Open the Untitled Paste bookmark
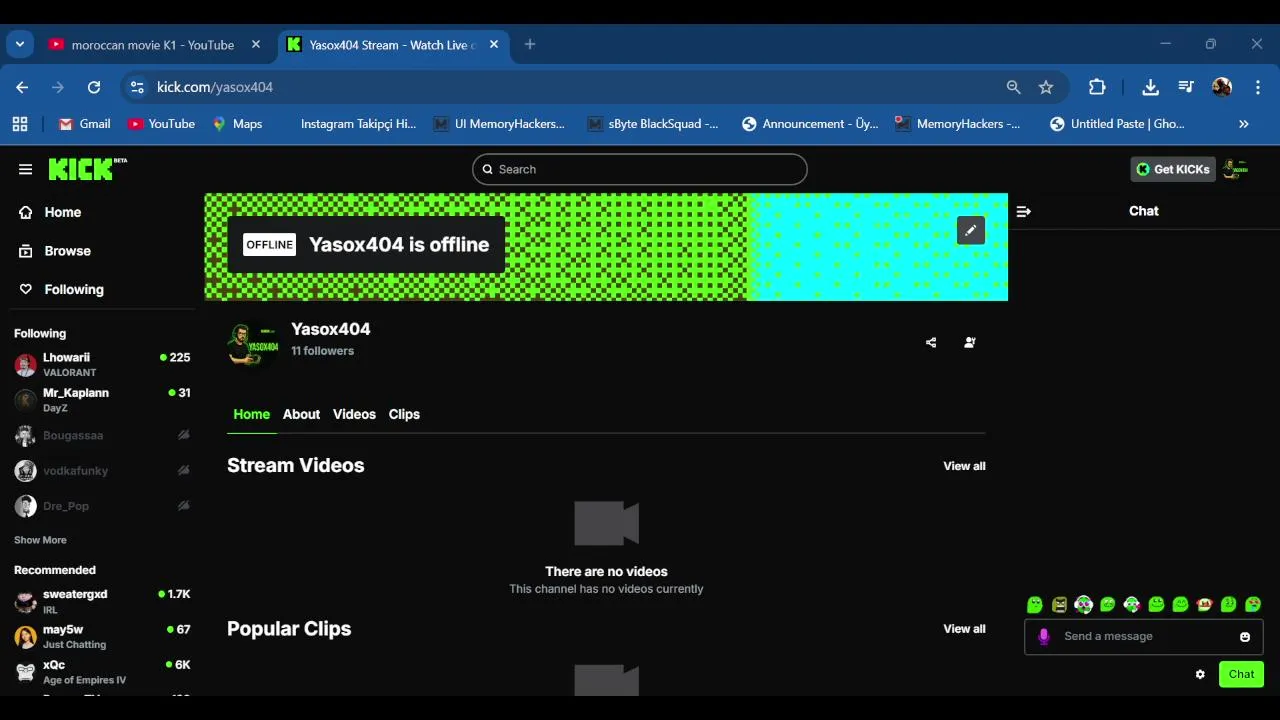The width and height of the screenshot is (1280, 720). tap(1117, 124)
